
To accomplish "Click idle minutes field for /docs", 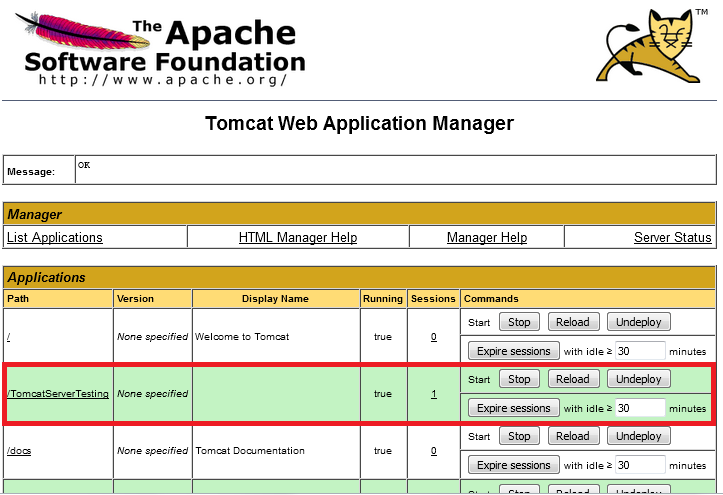I will pos(640,465).
